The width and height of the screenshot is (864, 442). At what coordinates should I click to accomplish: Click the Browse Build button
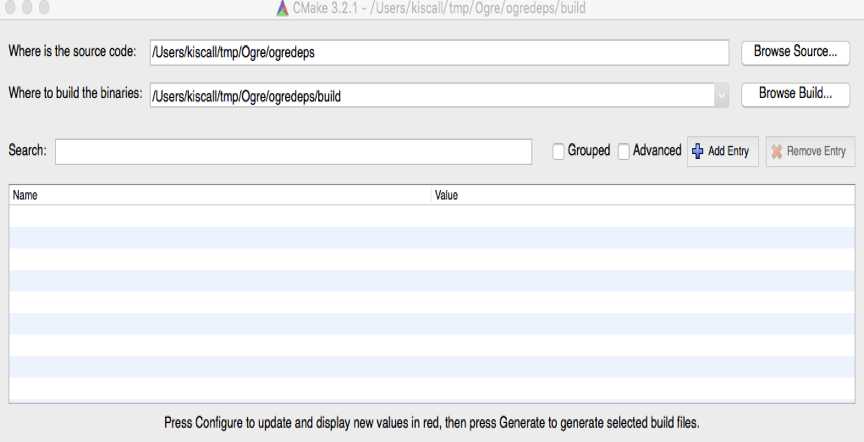click(x=795, y=94)
